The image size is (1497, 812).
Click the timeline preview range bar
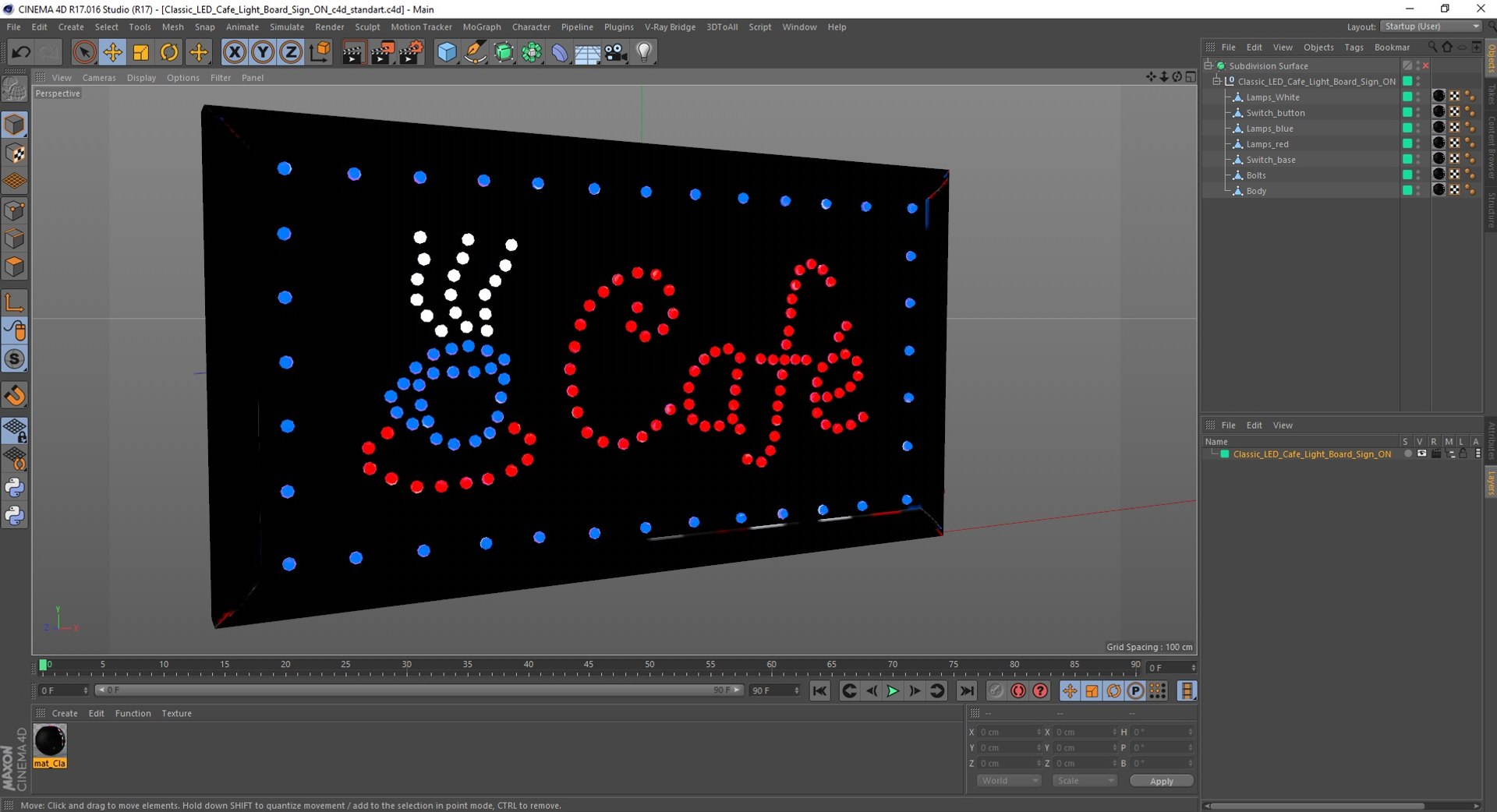[x=419, y=690]
